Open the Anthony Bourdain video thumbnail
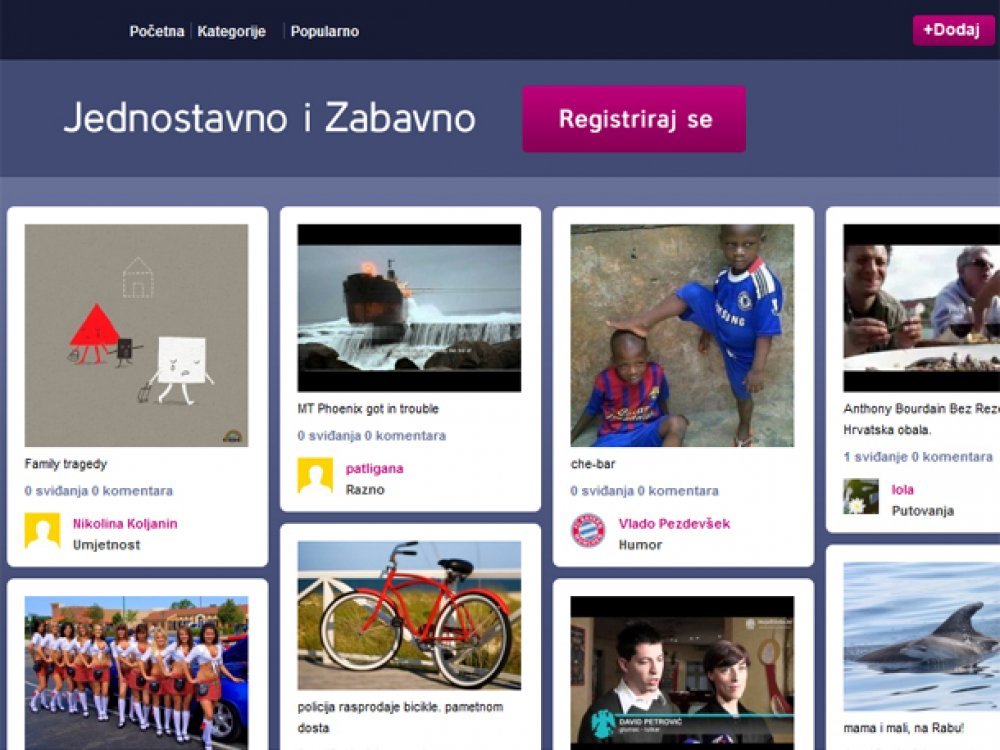The image size is (1000, 750). [922, 308]
